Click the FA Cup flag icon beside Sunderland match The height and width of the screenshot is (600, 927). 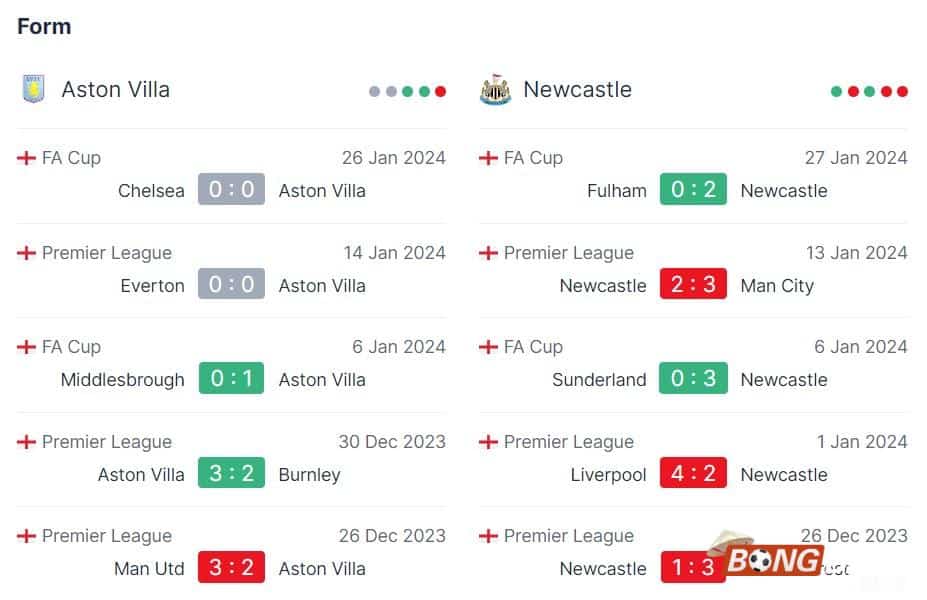pos(489,346)
